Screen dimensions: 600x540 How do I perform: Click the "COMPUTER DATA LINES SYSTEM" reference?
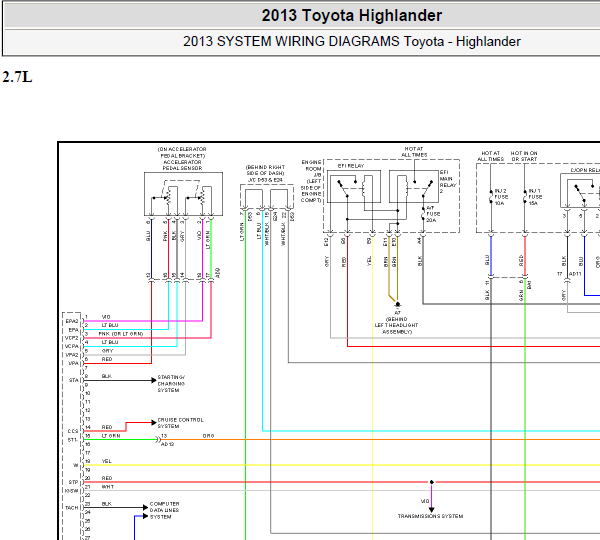(164, 510)
